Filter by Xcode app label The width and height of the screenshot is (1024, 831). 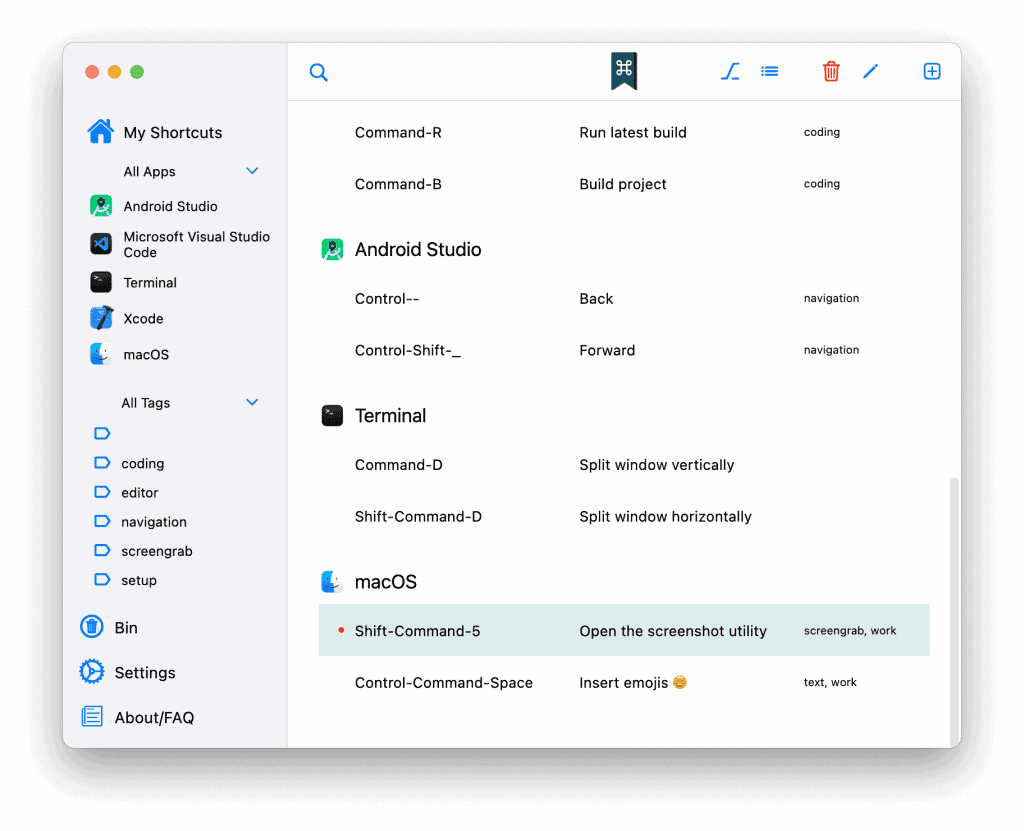tap(144, 319)
